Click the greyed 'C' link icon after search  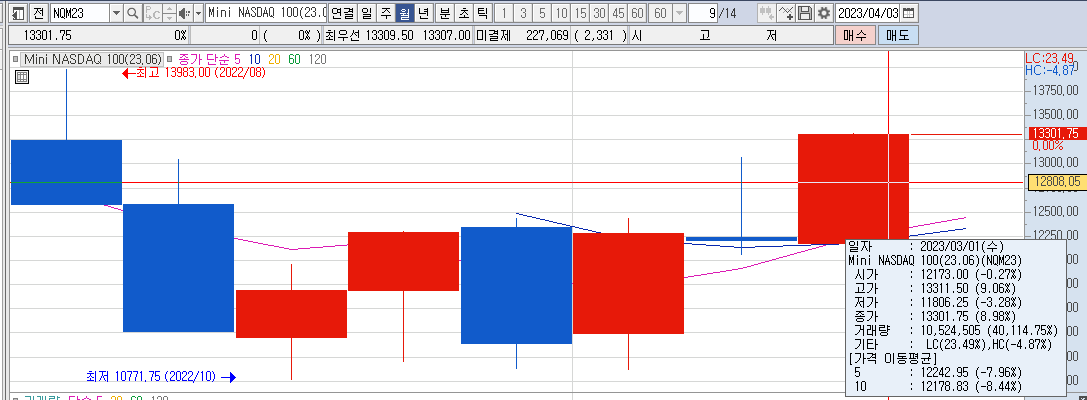(153, 13)
